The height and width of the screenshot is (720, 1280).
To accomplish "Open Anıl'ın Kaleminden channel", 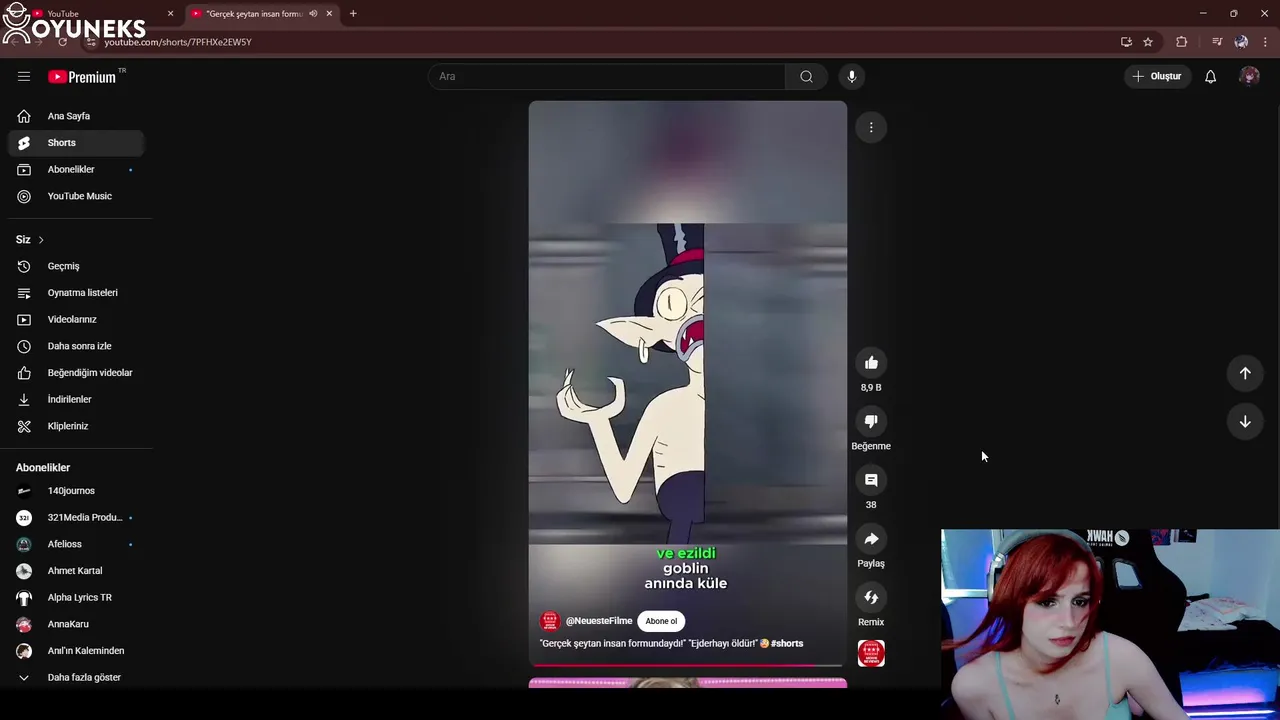I will point(76,651).
